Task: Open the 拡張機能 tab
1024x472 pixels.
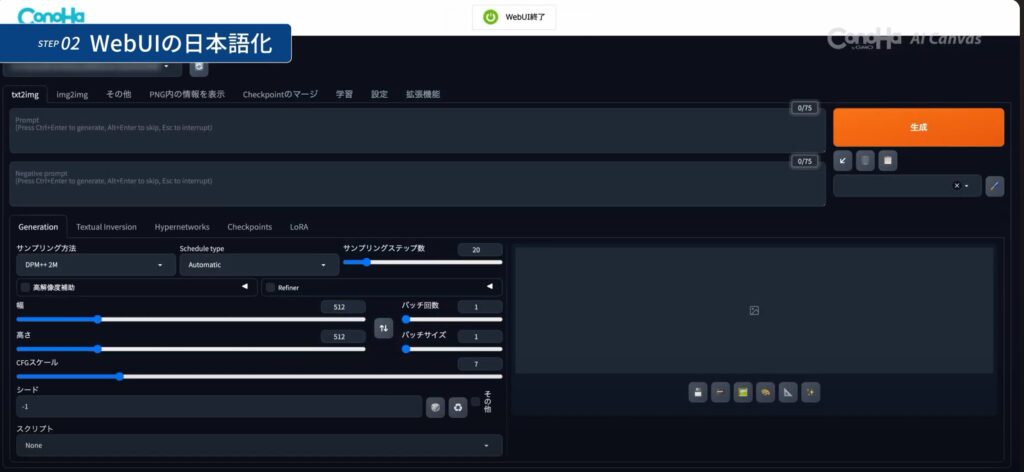Action: click(x=423, y=94)
